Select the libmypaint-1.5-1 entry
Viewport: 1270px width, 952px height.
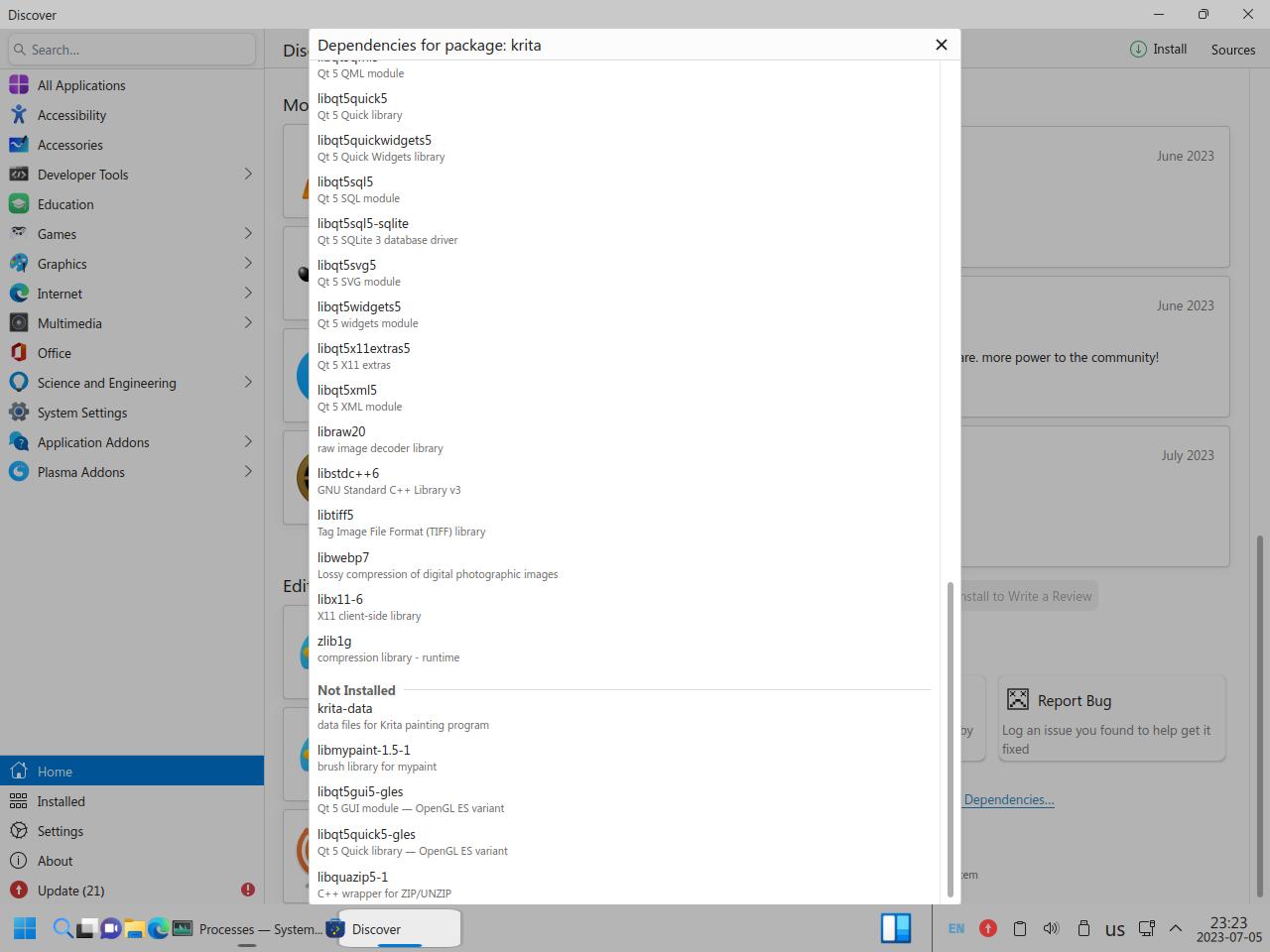(x=624, y=758)
